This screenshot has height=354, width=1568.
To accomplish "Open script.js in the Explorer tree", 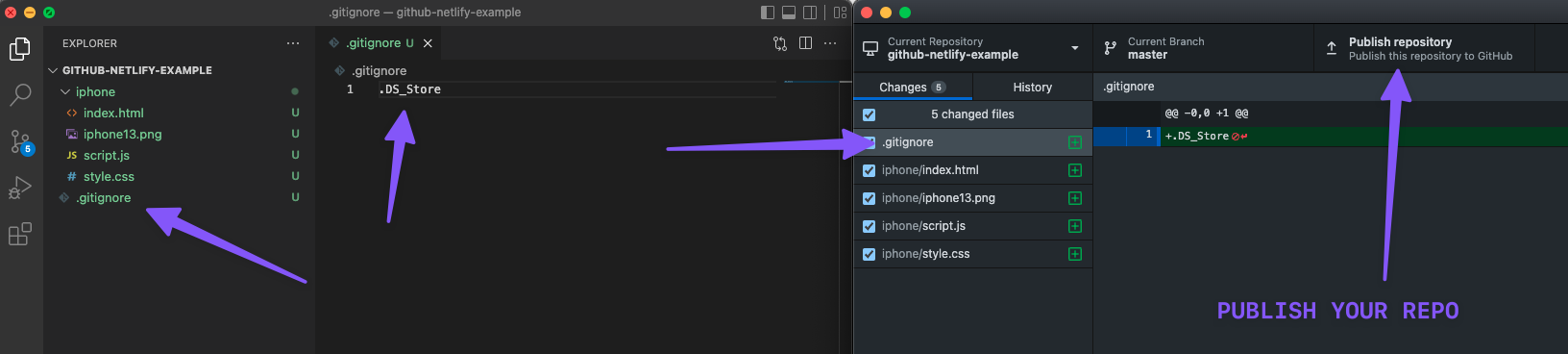I will pos(106,156).
